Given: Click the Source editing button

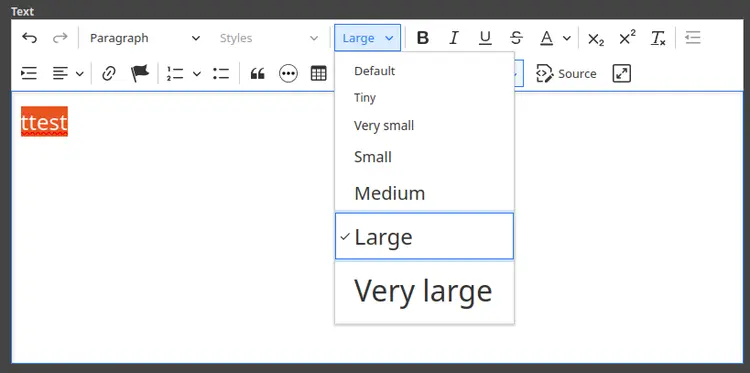Looking at the screenshot, I should tap(566, 74).
